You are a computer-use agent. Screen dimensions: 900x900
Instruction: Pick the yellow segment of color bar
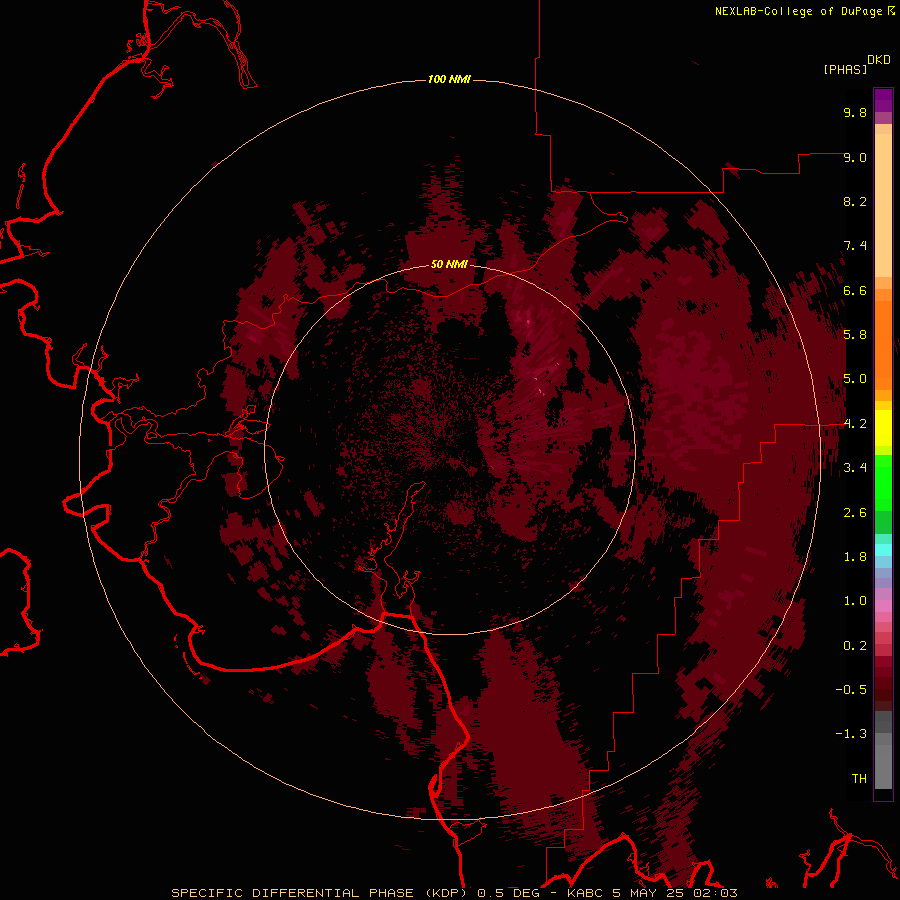pyautogui.click(x=883, y=428)
